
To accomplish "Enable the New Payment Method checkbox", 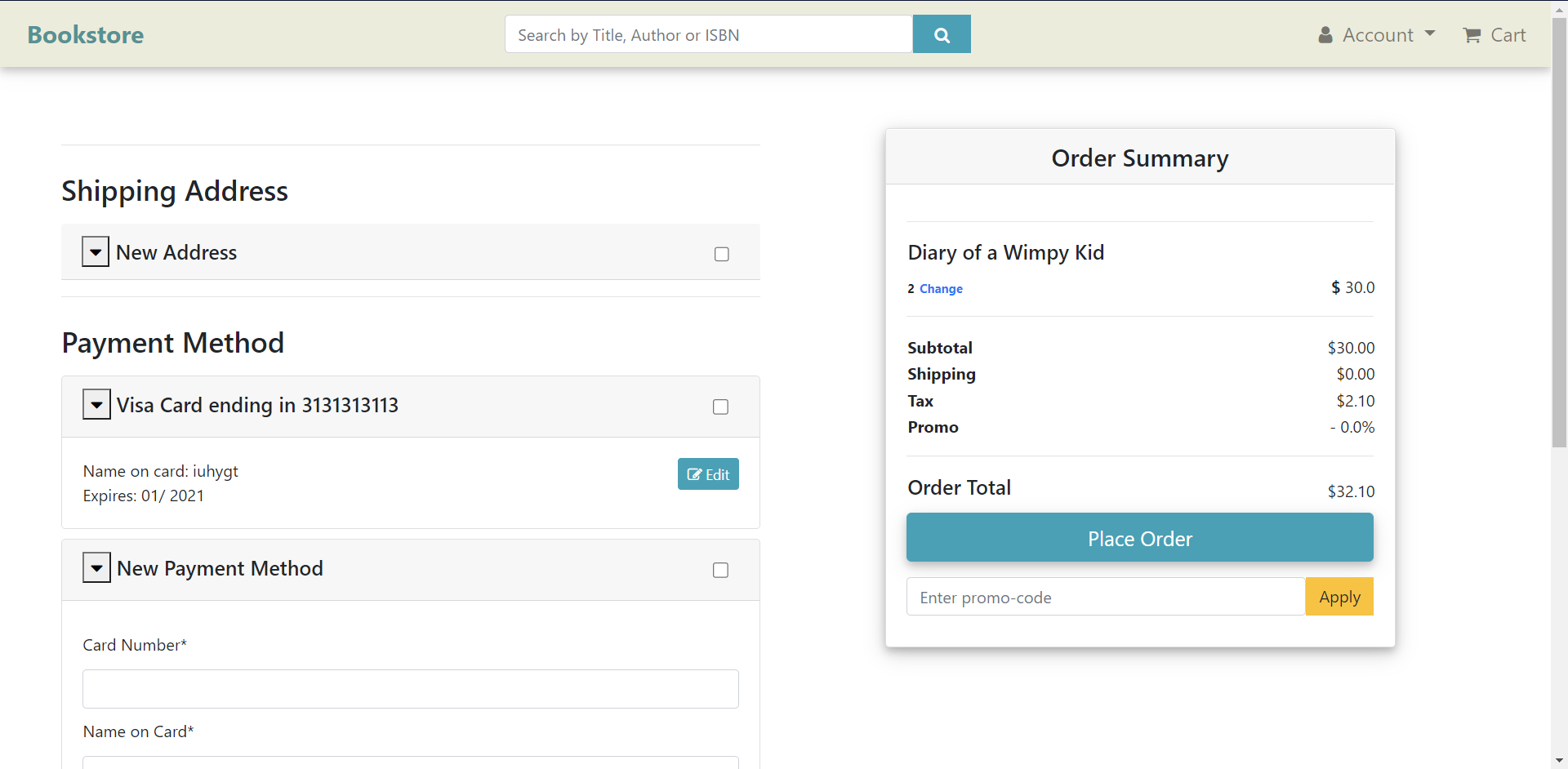I will (720, 570).
